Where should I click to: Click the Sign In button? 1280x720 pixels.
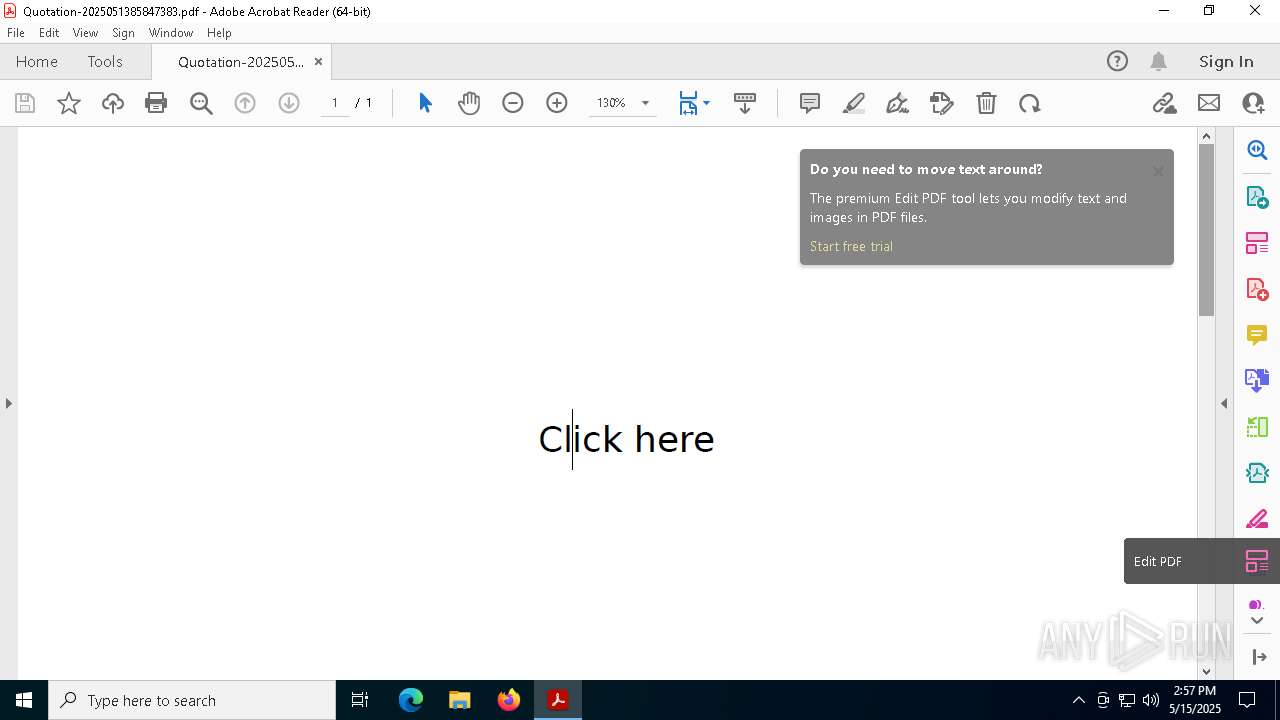tap(1226, 62)
